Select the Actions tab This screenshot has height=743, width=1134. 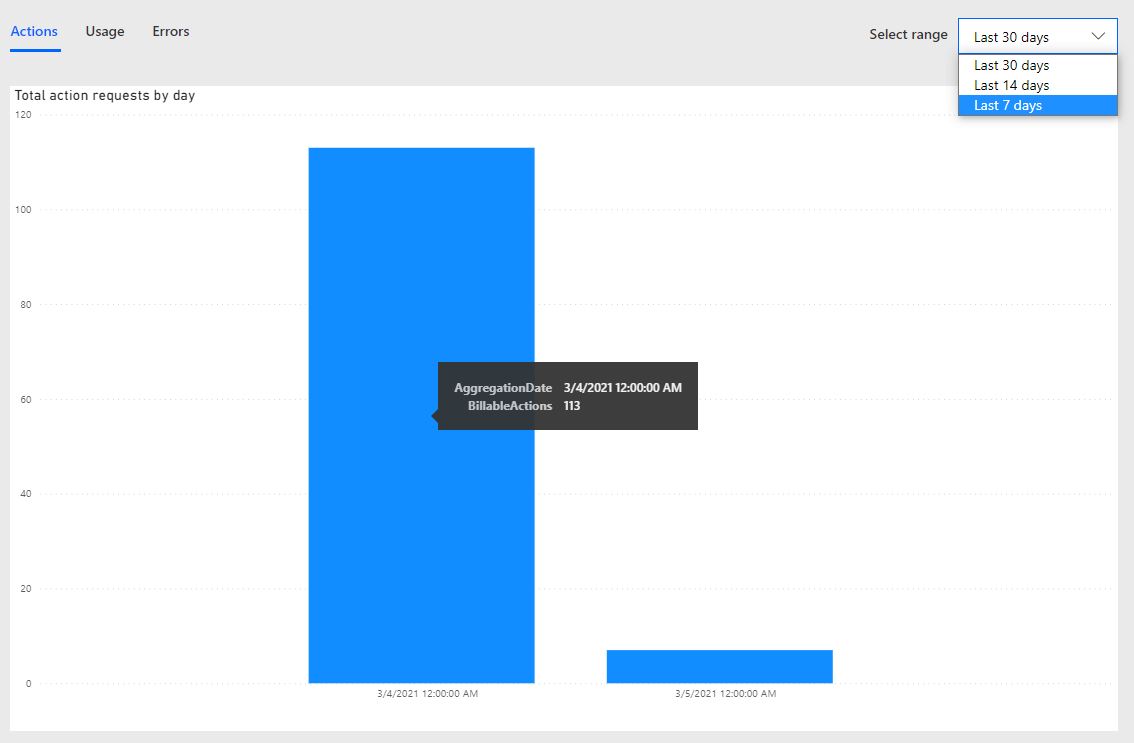pos(34,31)
